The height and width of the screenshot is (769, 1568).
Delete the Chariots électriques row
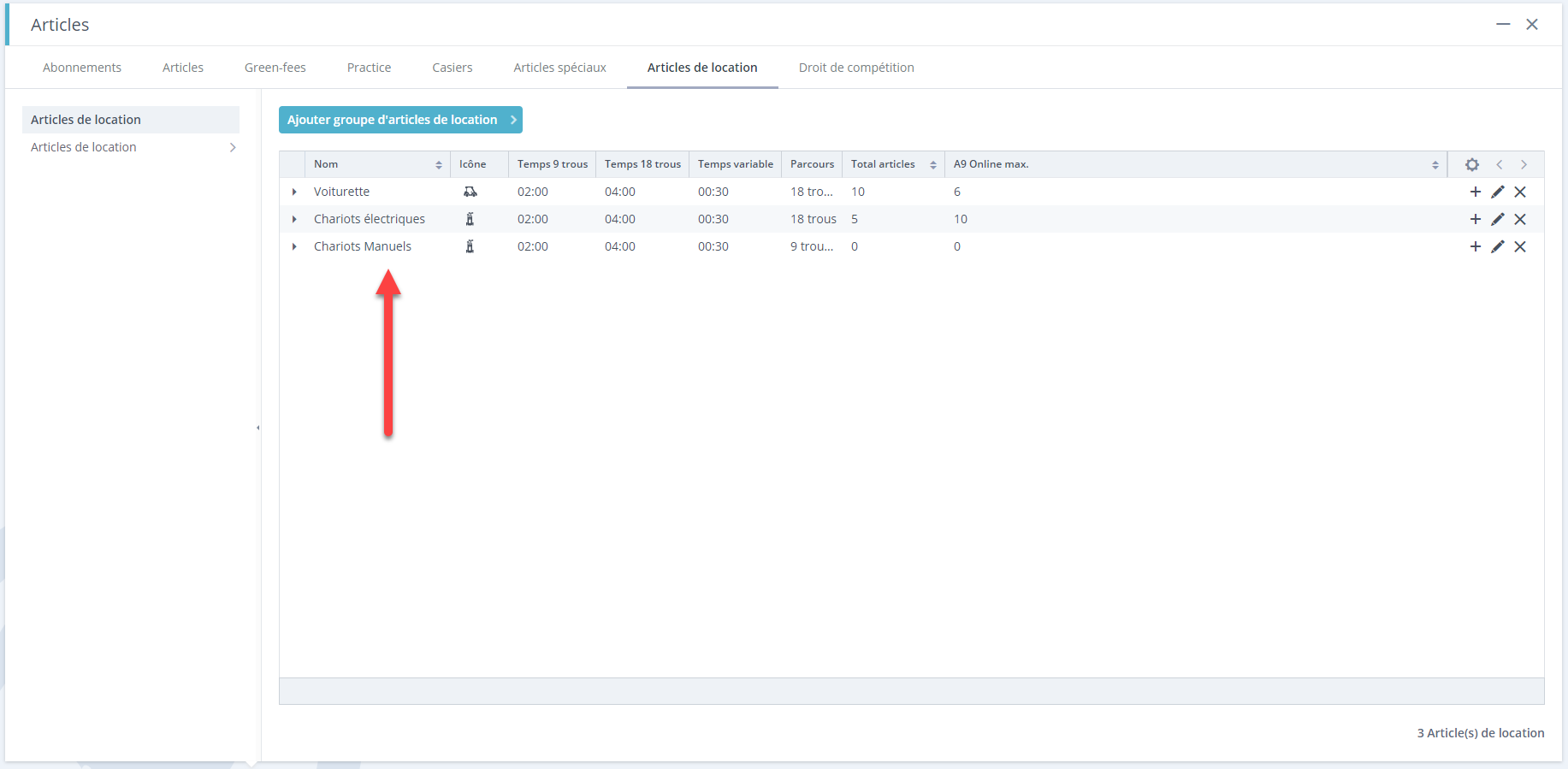(x=1520, y=219)
